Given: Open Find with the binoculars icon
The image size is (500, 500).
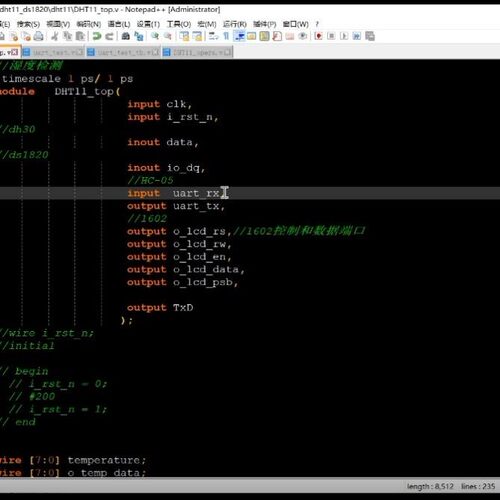Looking at the screenshot, I should 126,36.
